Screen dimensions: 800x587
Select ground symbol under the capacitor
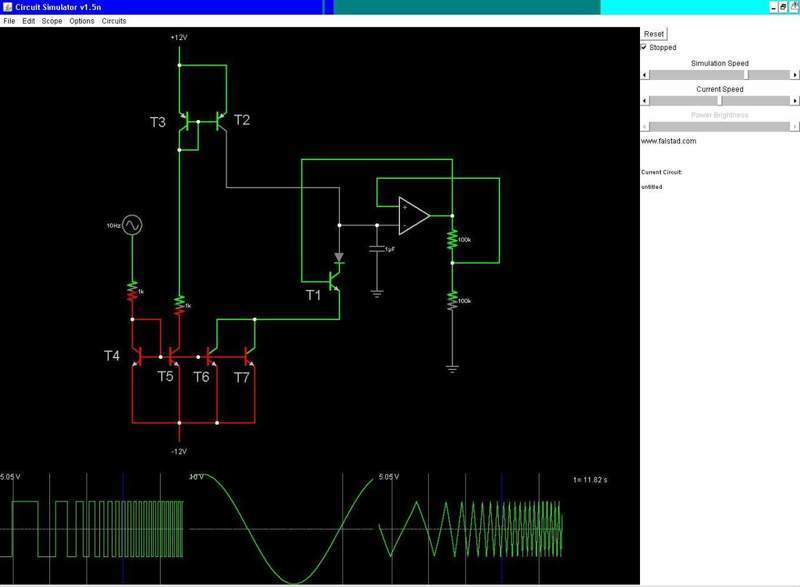(x=377, y=293)
